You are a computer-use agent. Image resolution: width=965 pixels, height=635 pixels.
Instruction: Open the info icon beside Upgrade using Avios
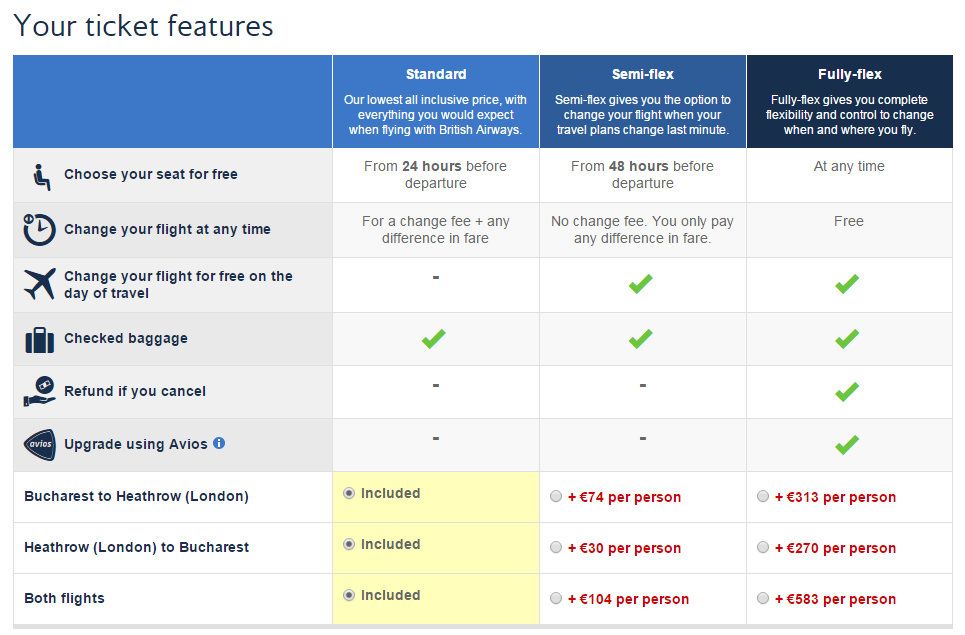pos(219,443)
